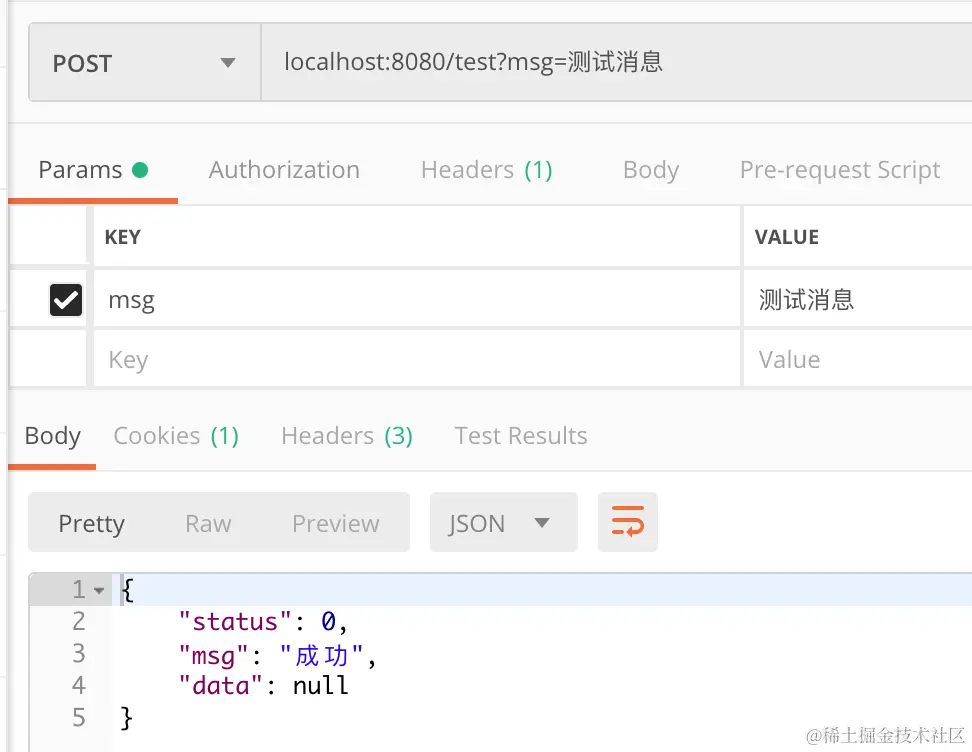Image resolution: width=972 pixels, height=752 pixels.
Task: Select the request Body tab
Action: coord(650,170)
